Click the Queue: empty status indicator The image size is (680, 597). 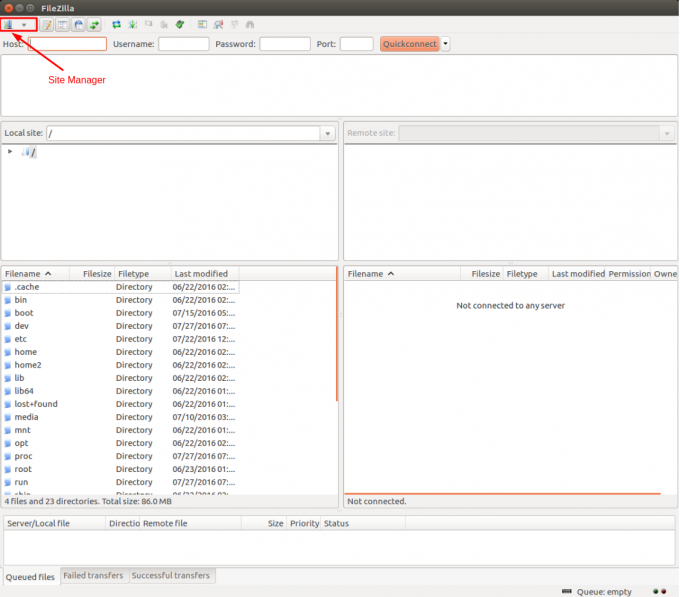point(597,591)
